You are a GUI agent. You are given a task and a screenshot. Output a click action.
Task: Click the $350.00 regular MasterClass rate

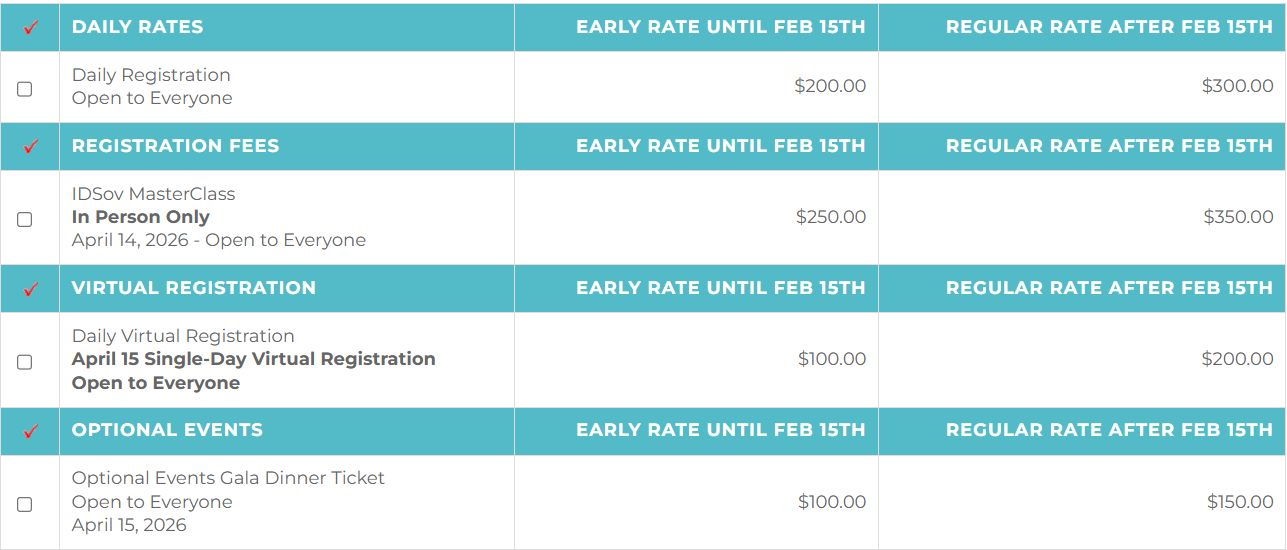pyautogui.click(x=1238, y=217)
